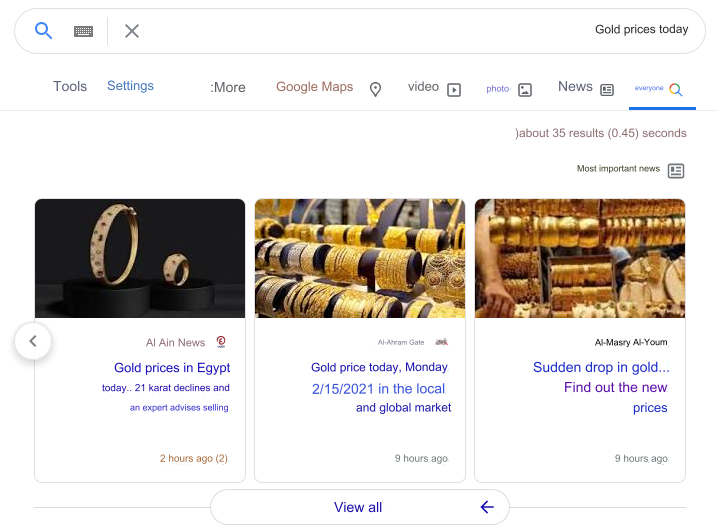Switch to the photo tab

point(498,89)
